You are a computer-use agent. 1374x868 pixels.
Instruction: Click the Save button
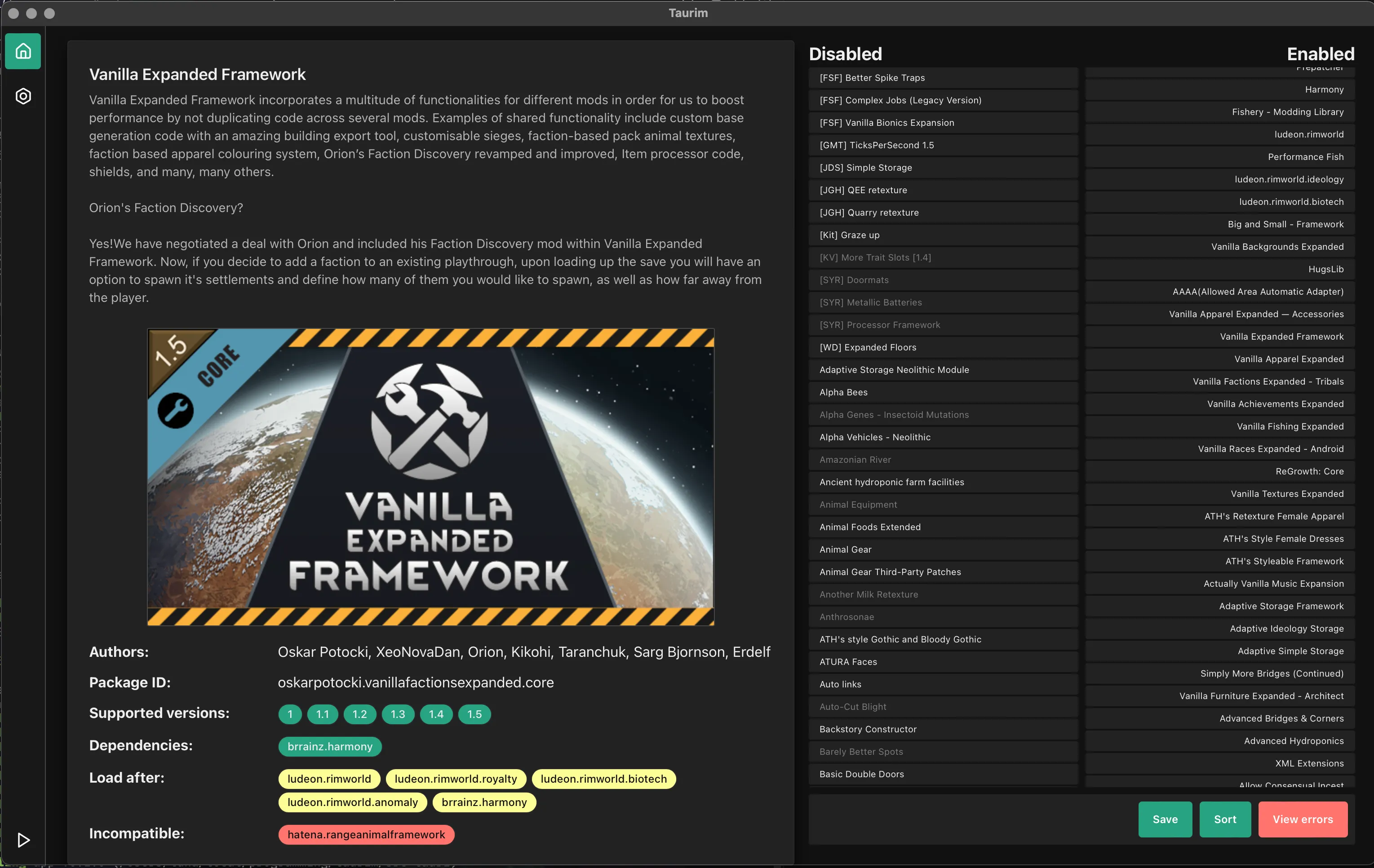[1165, 819]
